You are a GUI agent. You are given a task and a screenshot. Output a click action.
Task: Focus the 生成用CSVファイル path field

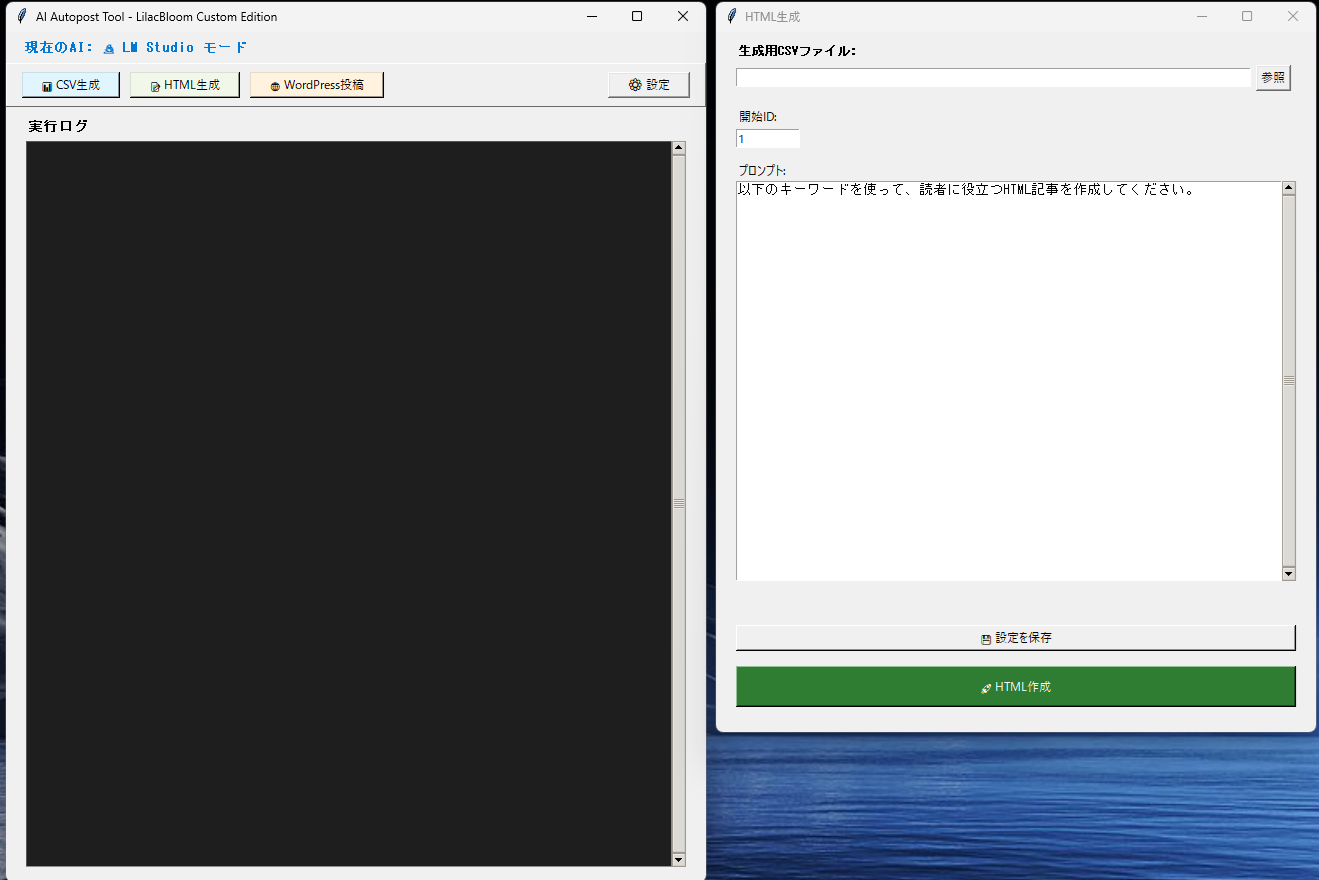[993, 78]
